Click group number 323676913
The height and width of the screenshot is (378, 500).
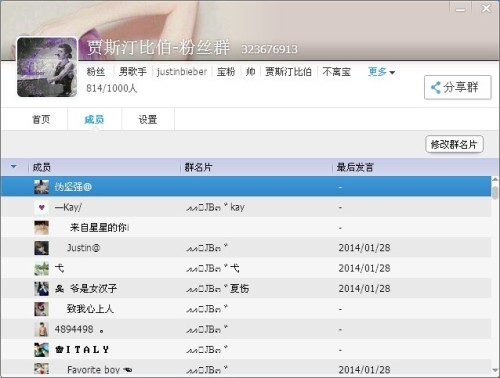pos(269,49)
